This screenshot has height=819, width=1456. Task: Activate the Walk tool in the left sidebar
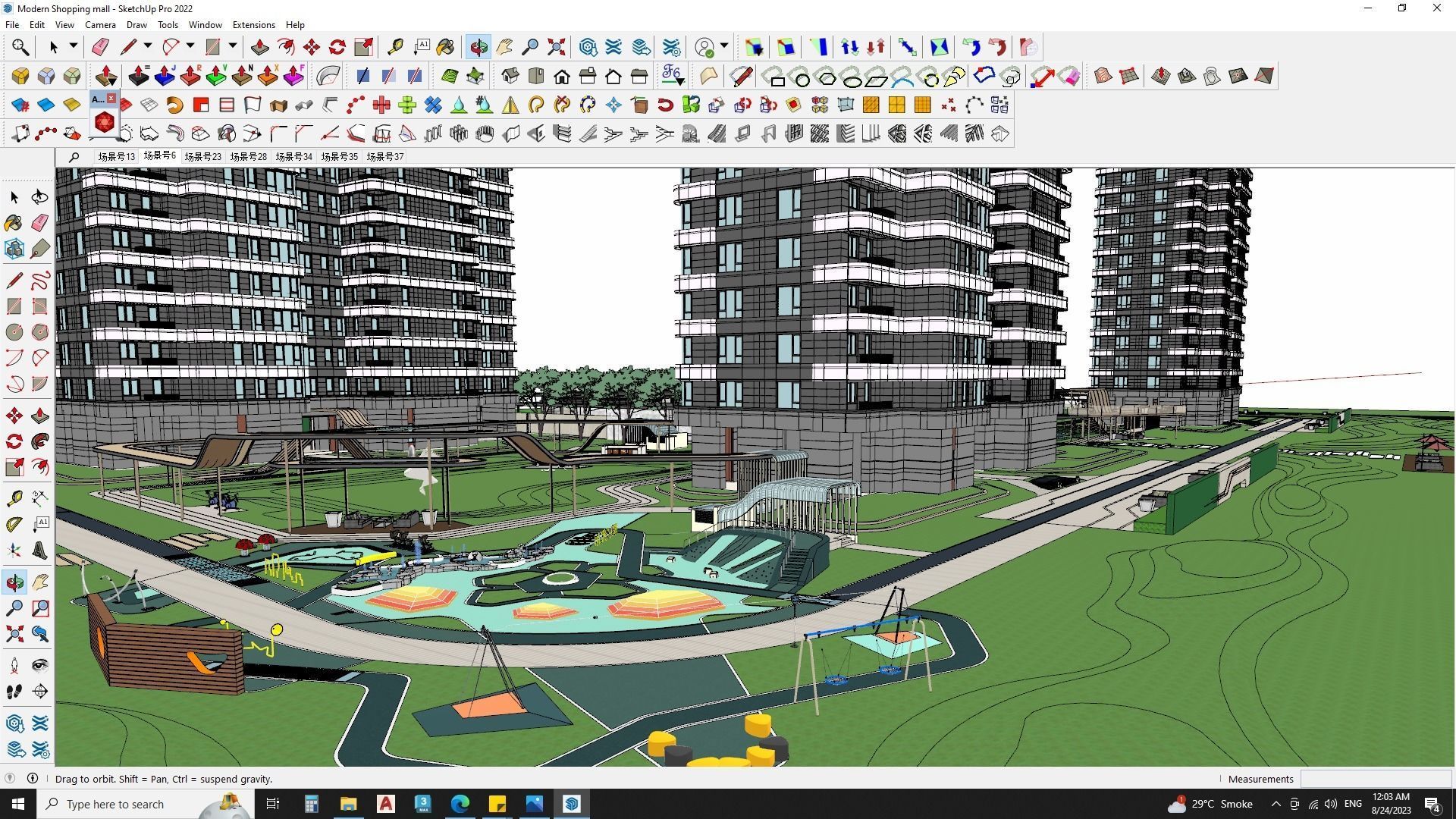click(x=14, y=691)
